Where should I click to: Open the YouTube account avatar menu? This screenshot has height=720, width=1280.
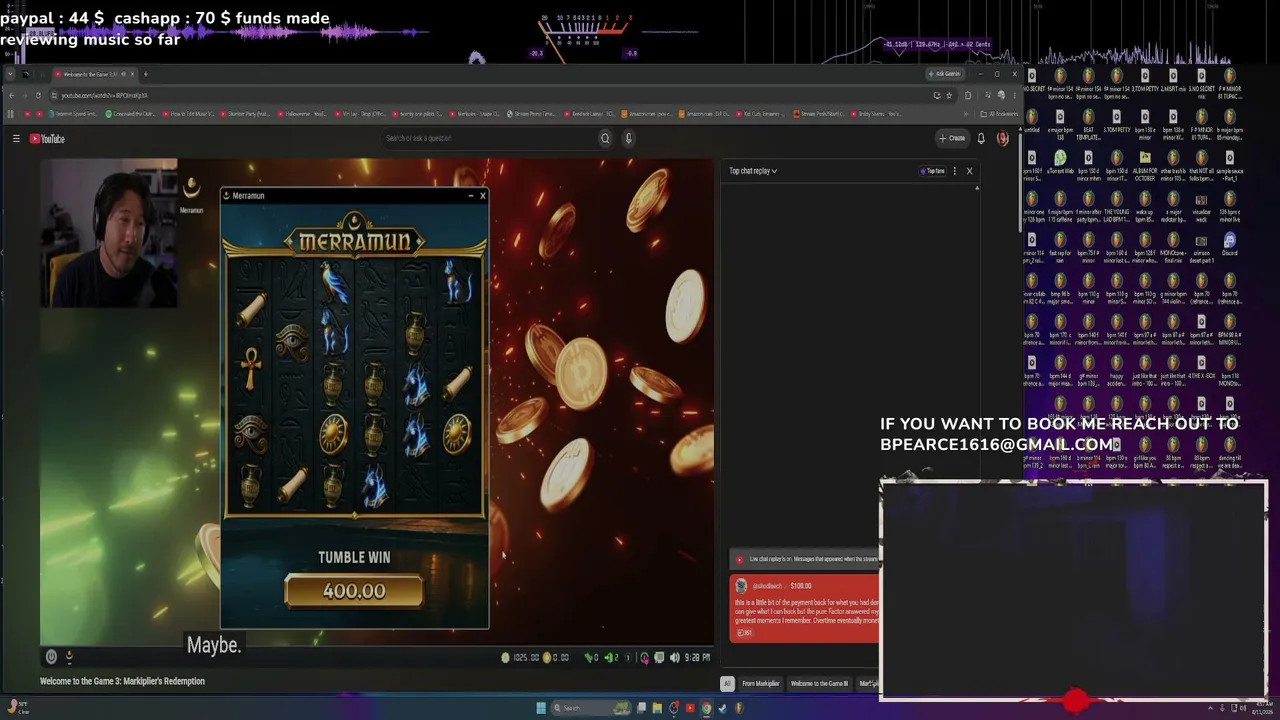1003,138
